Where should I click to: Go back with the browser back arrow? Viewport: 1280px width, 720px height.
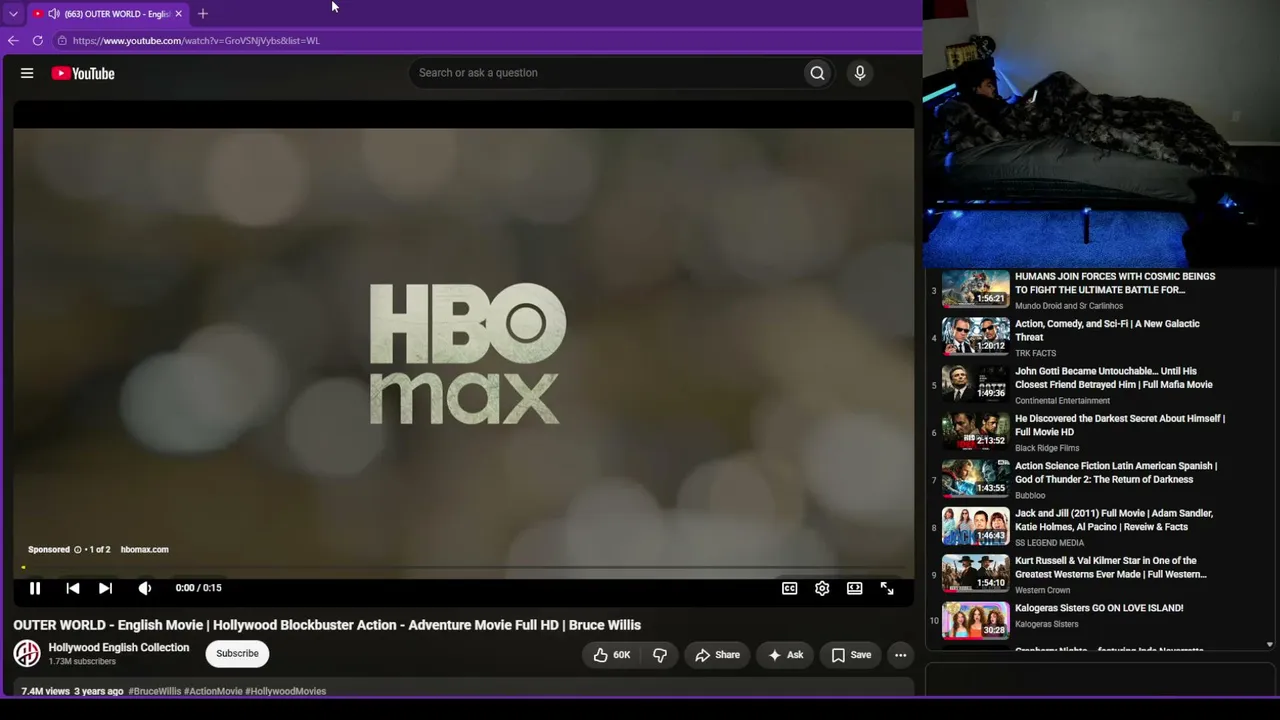point(13,41)
